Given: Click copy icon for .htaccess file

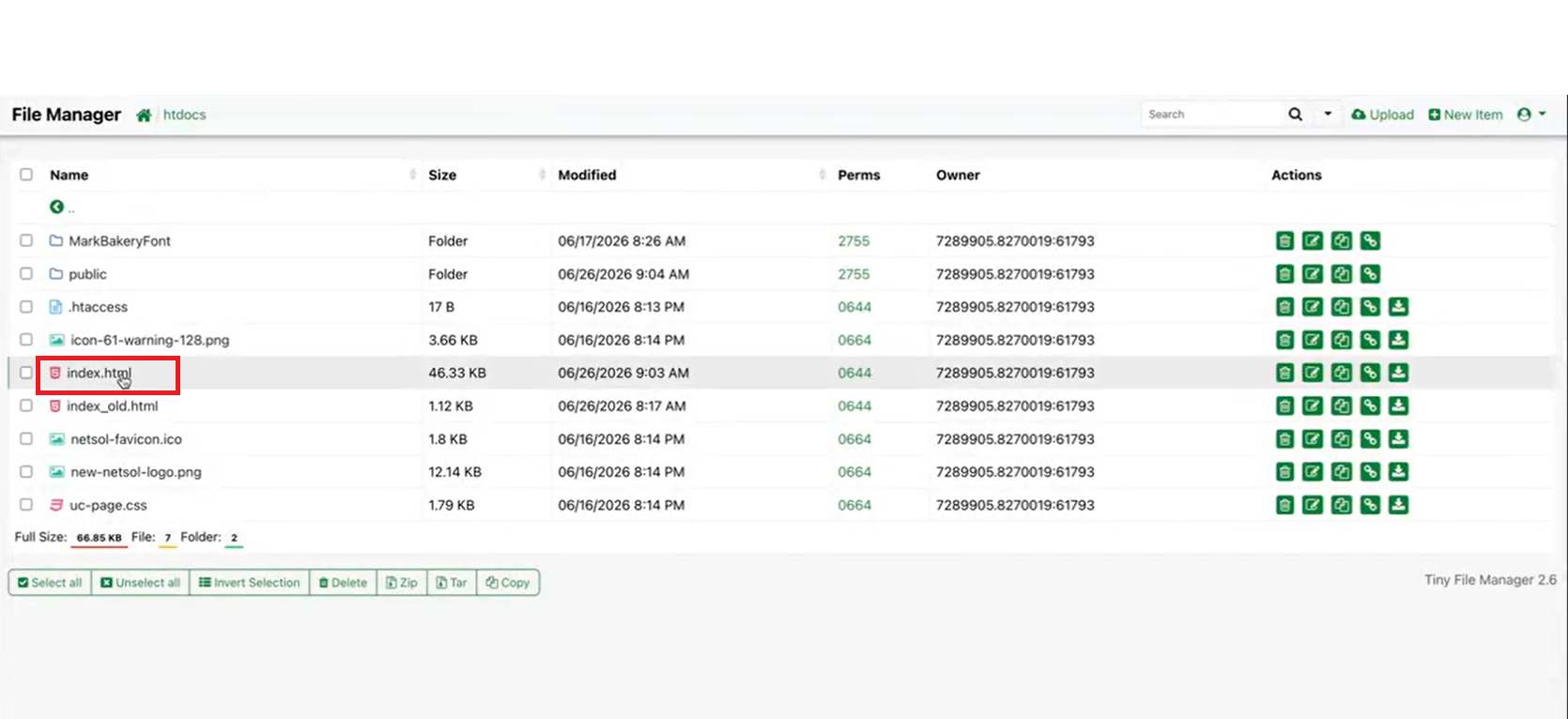Looking at the screenshot, I should pyautogui.click(x=1342, y=307).
